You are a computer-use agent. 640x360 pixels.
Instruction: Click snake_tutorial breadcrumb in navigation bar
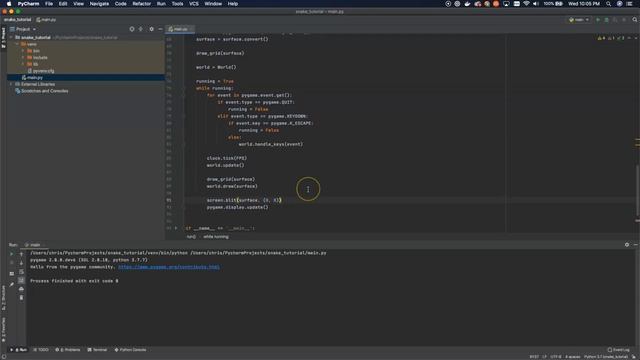click(18, 20)
